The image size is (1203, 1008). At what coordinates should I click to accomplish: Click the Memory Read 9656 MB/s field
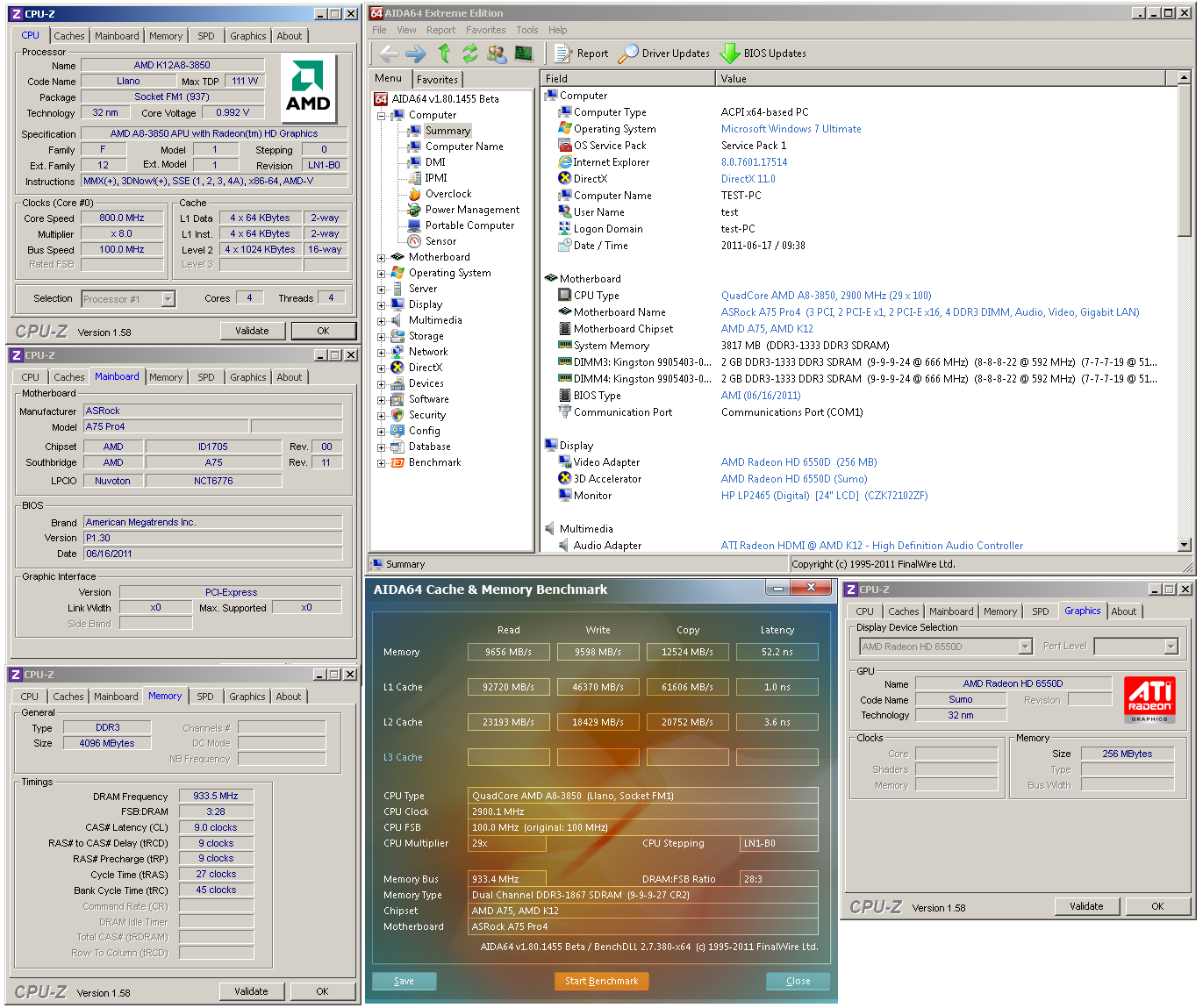coord(509,652)
